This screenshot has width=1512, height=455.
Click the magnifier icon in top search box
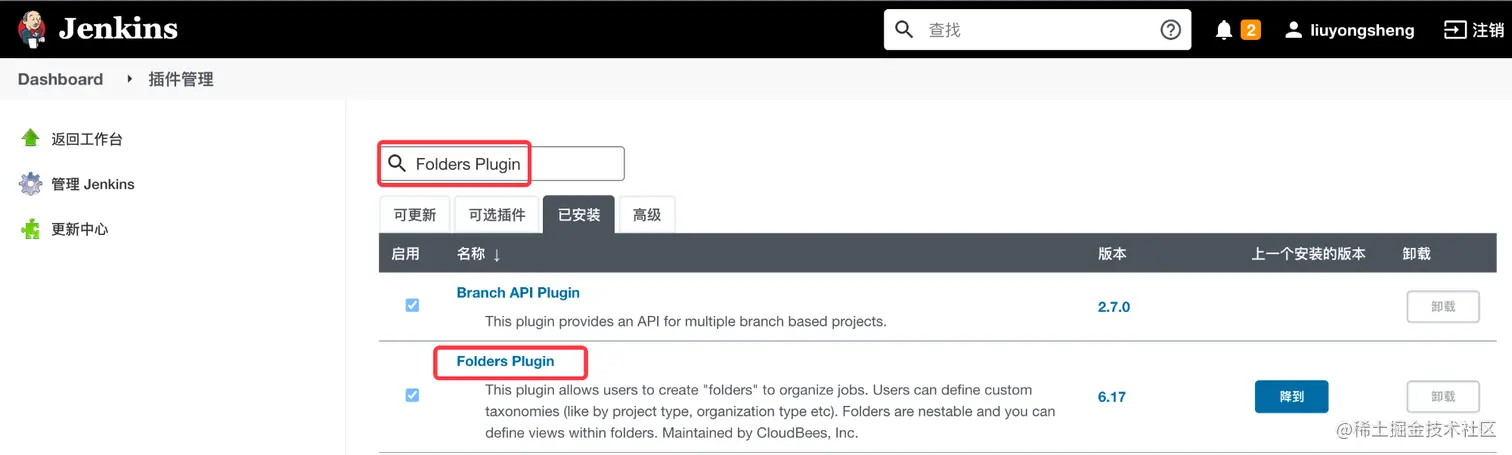click(x=905, y=30)
